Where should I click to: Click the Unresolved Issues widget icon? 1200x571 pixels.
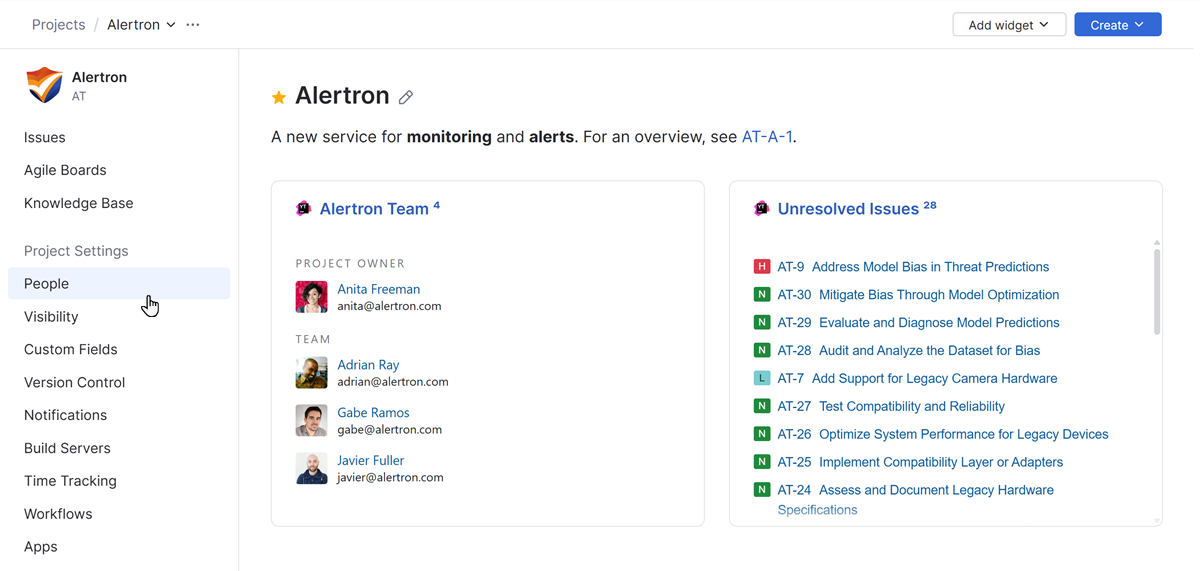coord(762,208)
